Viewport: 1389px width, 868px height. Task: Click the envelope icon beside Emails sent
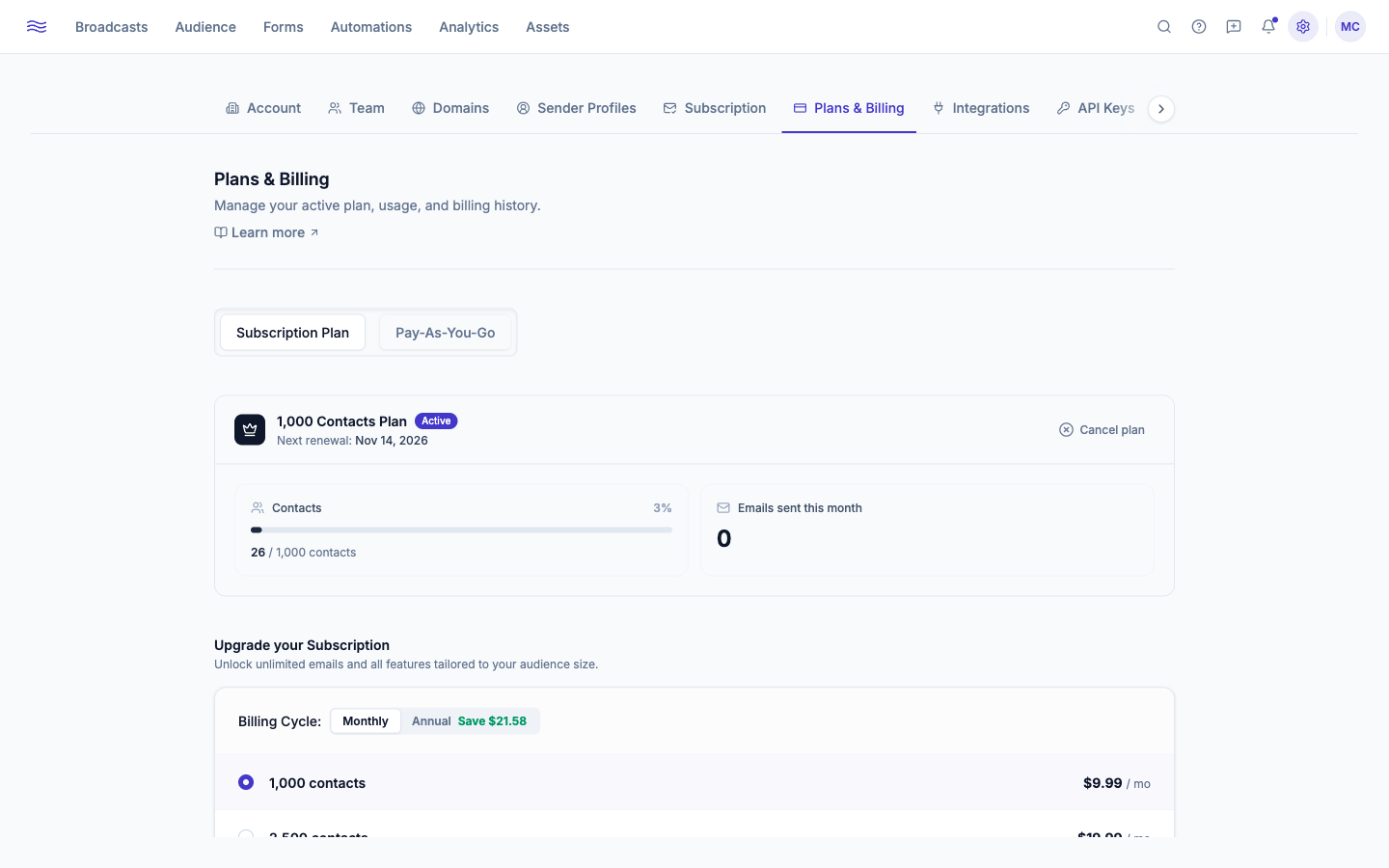point(723,508)
